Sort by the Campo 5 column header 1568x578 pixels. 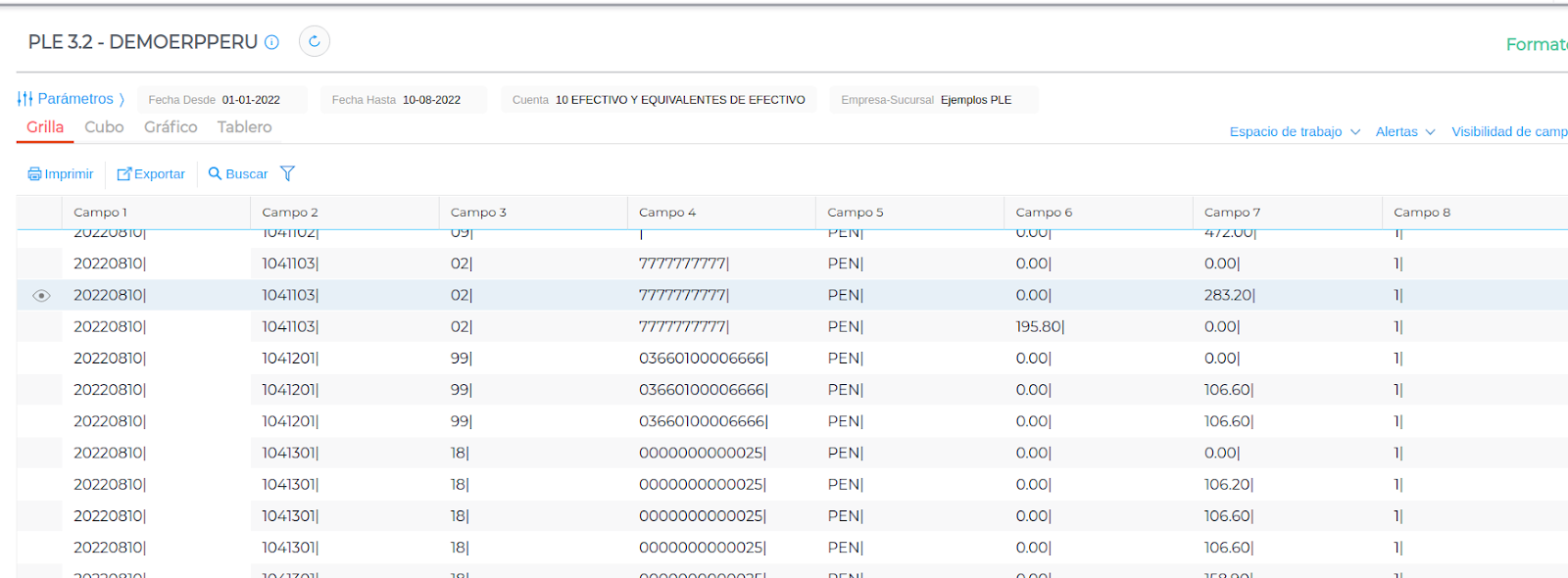[909, 213]
